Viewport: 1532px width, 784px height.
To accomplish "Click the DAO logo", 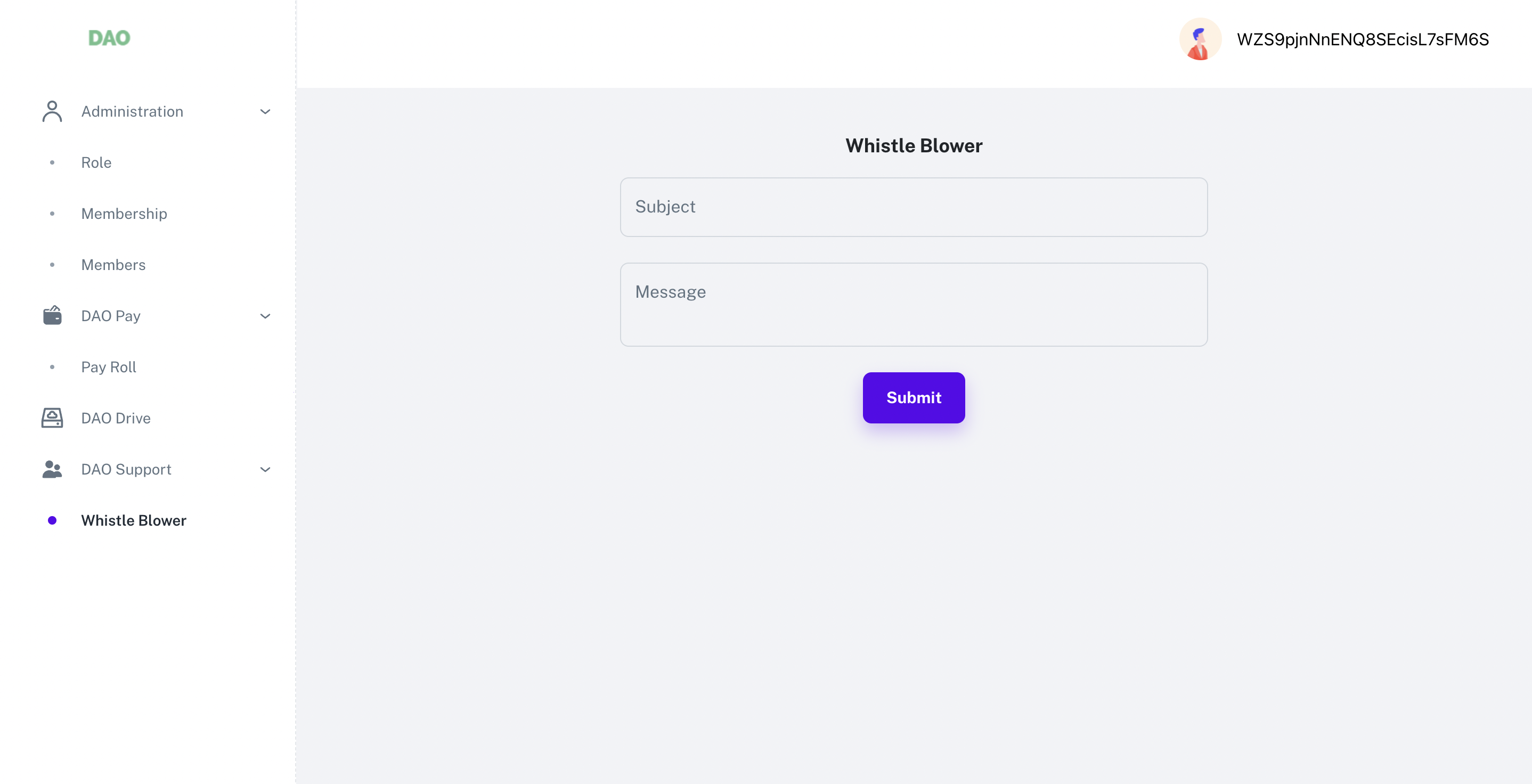I will 108,37.
